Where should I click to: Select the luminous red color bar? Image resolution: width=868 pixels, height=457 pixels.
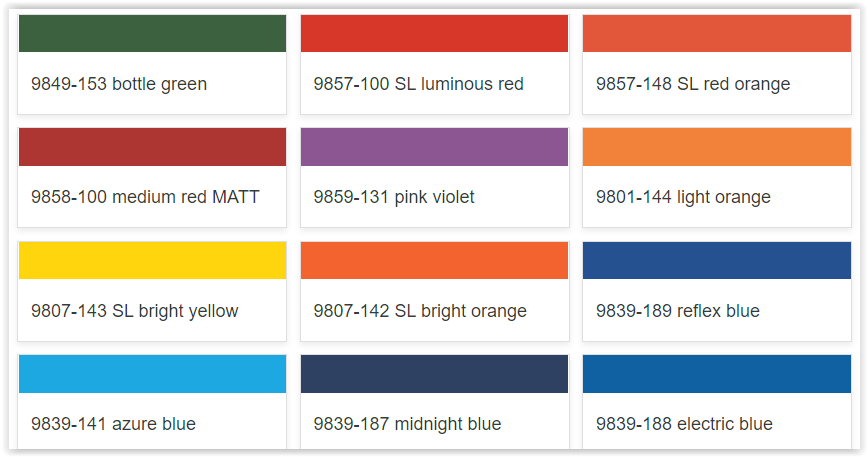[x=434, y=34]
